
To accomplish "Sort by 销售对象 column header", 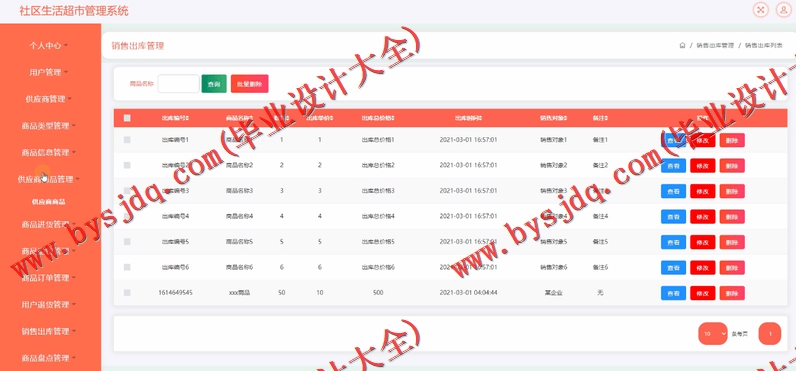I will pyautogui.click(x=553, y=118).
